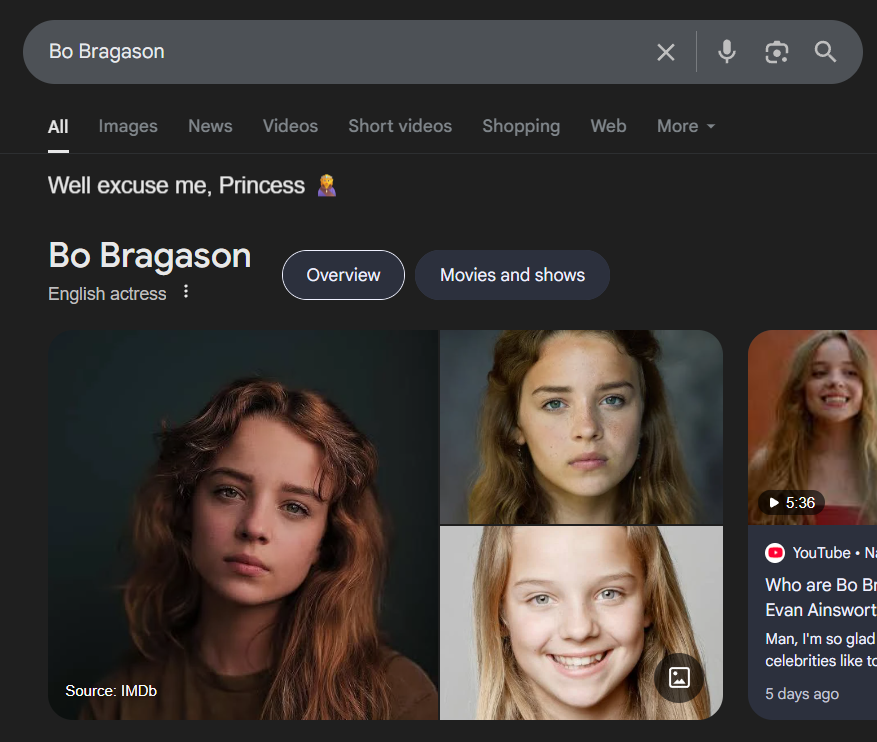Image resolution: width=877 pixels, height=742 pixels.
Task: Open Google Lens image search icon
Action: click(x=776, y=52)
